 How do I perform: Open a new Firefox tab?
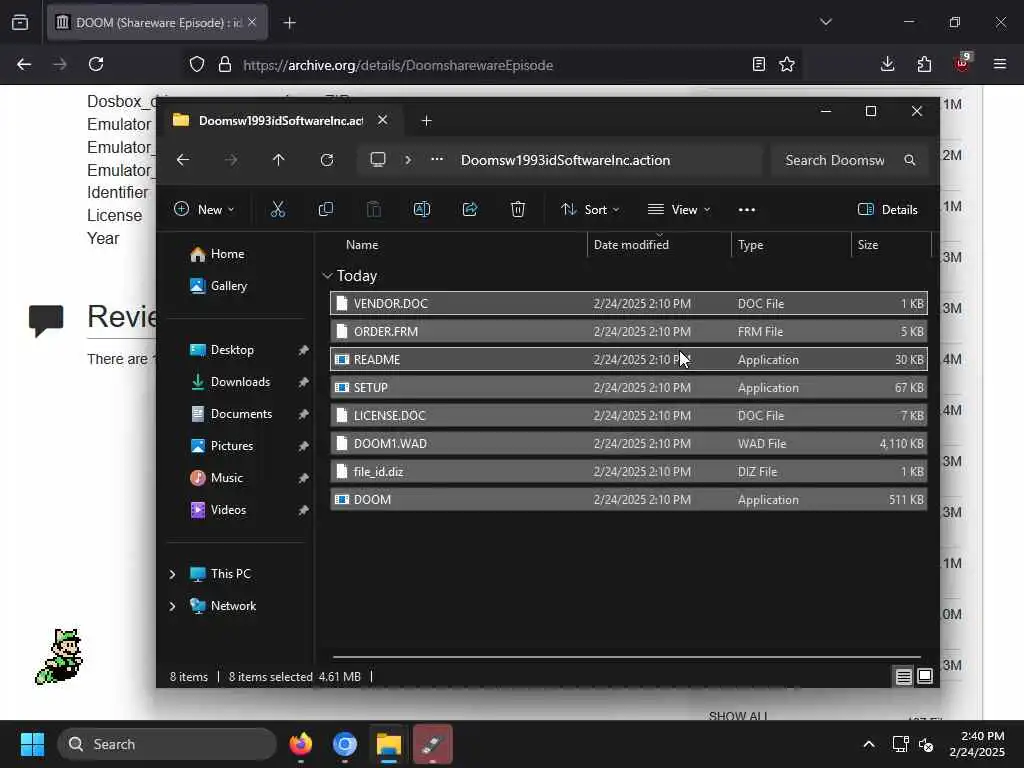pyautogui.click(x=289, y=23)
